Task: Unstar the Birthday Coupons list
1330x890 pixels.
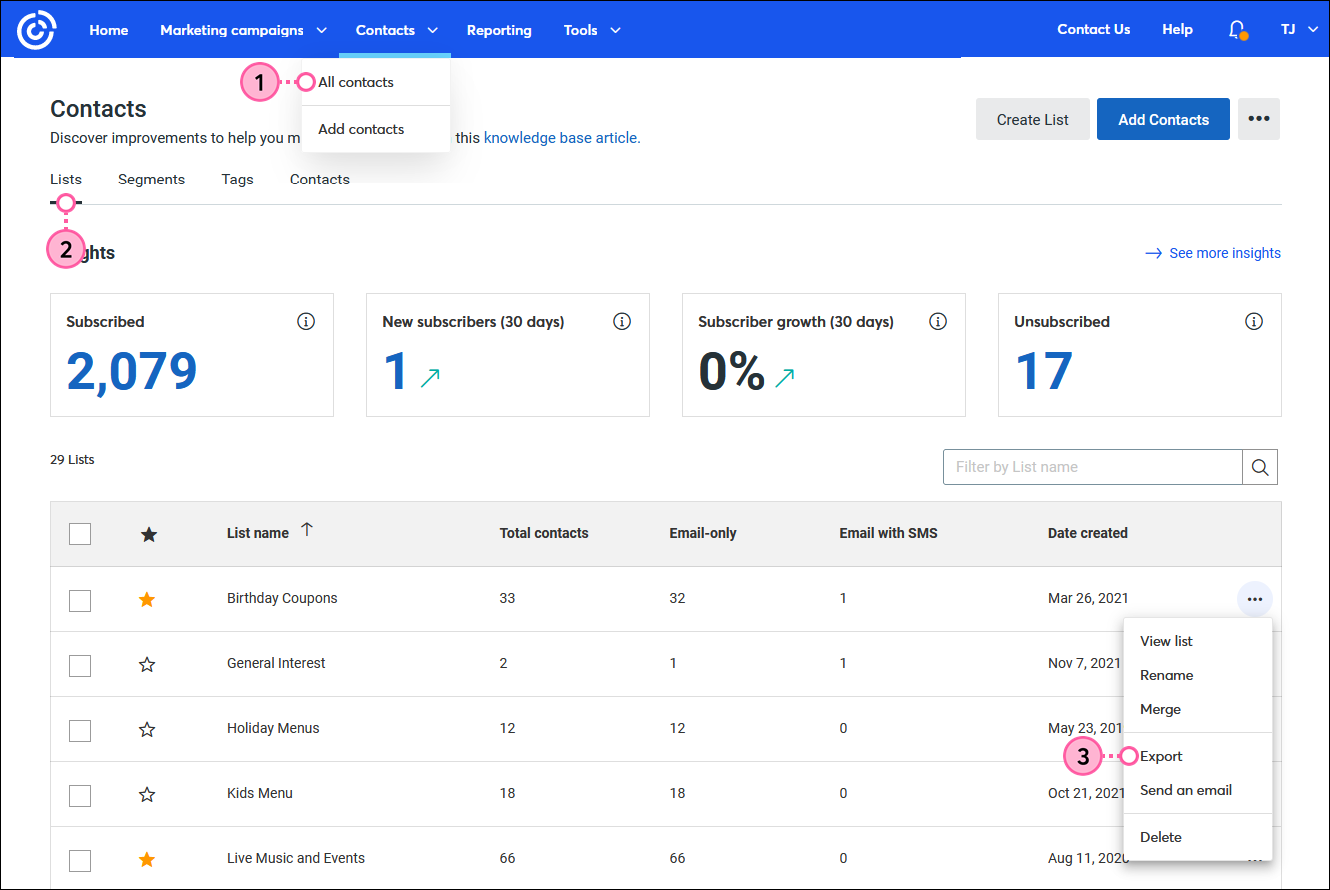Action: [147, 599]
